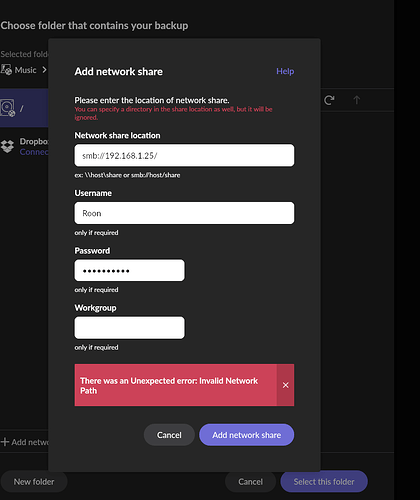Cancel the Add network share dialog

pos(169,435)
